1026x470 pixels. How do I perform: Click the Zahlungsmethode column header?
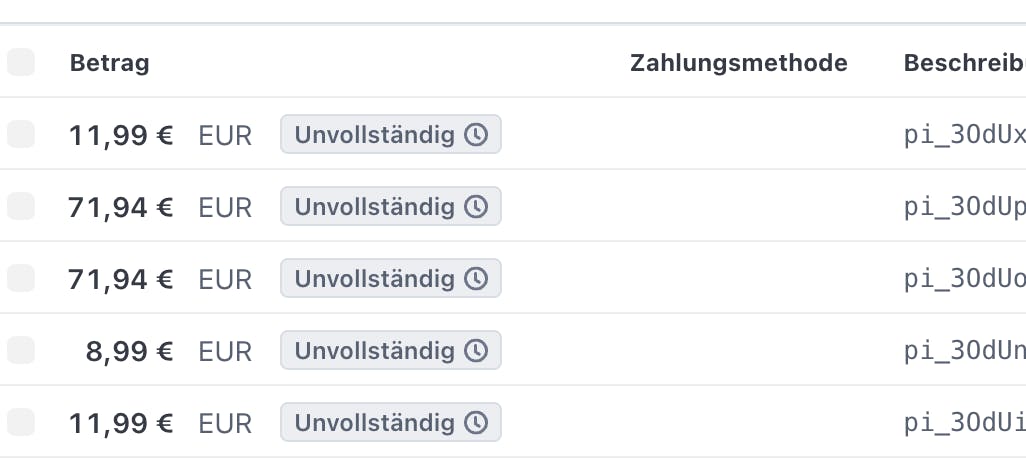(x=738, y=64)
